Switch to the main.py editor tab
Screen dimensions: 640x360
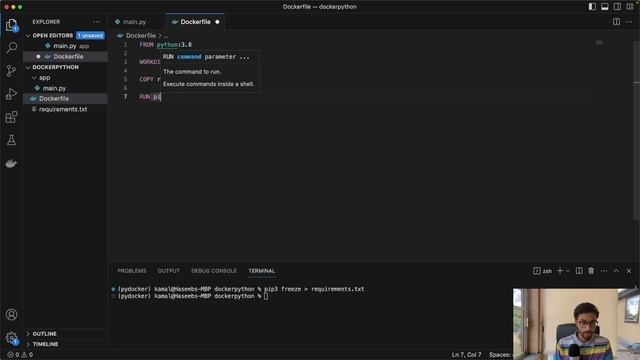point(134,22)
